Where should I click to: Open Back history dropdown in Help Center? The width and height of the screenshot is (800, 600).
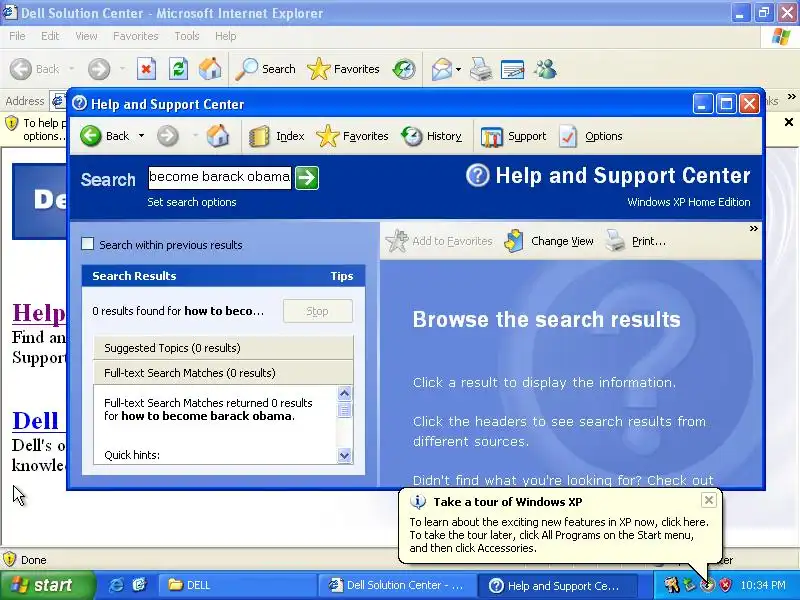click(x=141, y=136)
